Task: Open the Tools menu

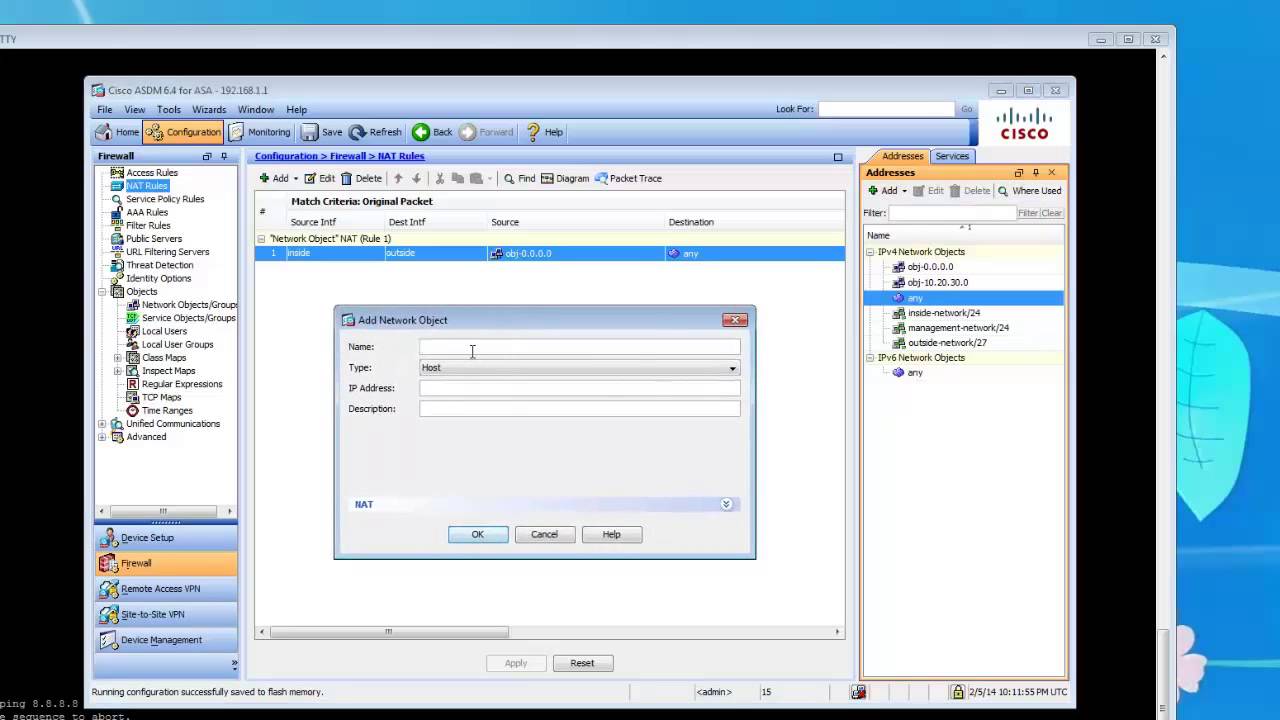Action: tap(169, 110)
